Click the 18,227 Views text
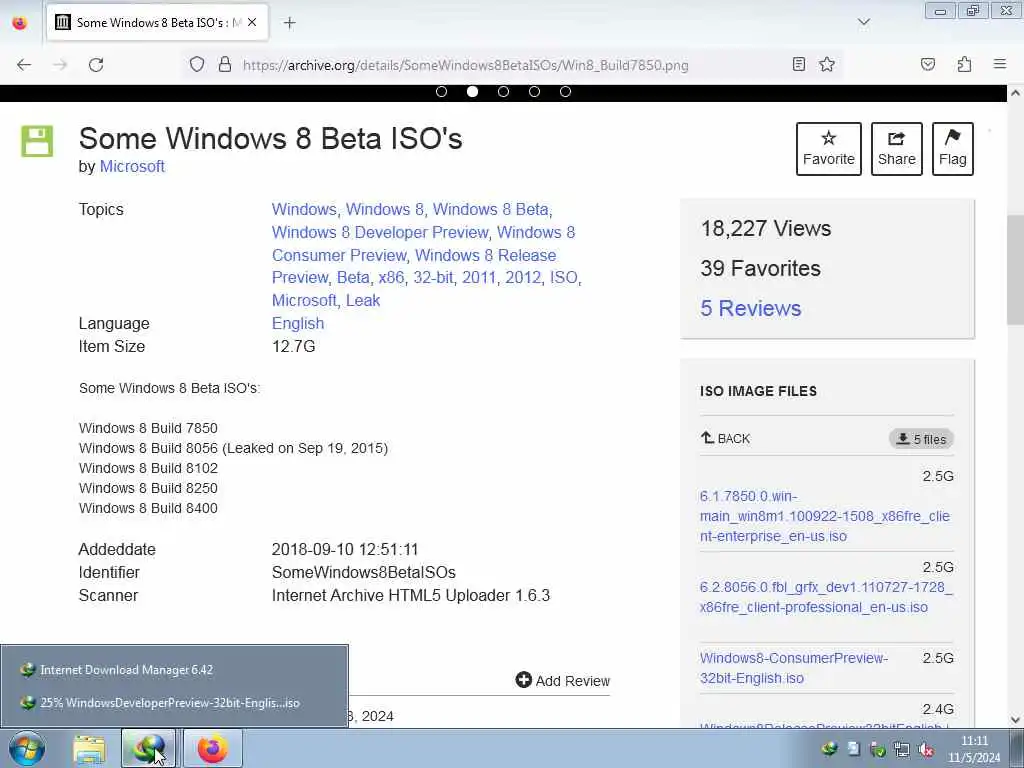Screen dimensions: 1024x768 pos(765,229)
